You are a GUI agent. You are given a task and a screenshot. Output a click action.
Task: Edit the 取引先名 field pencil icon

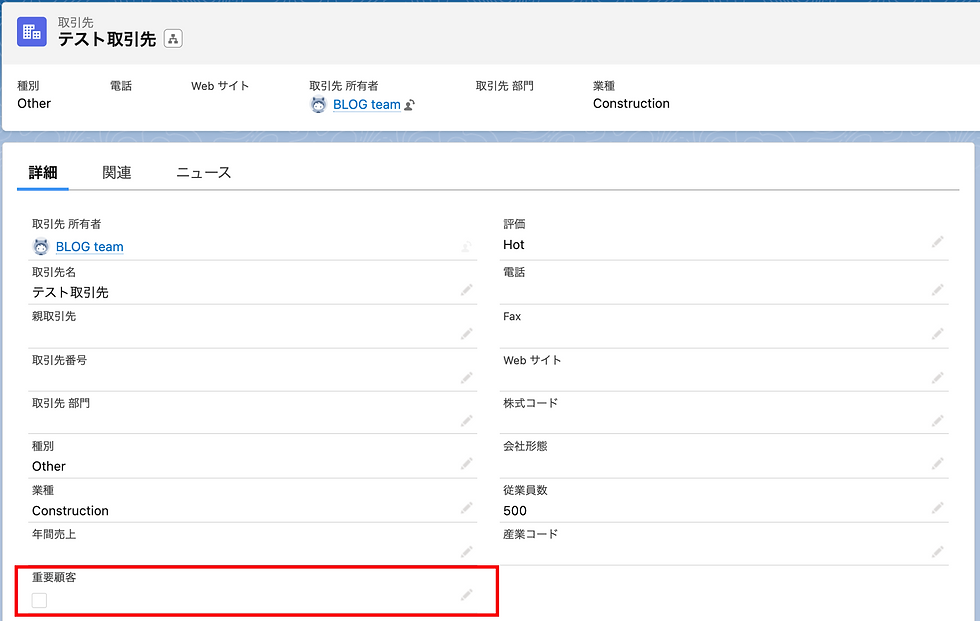(466, 290)
